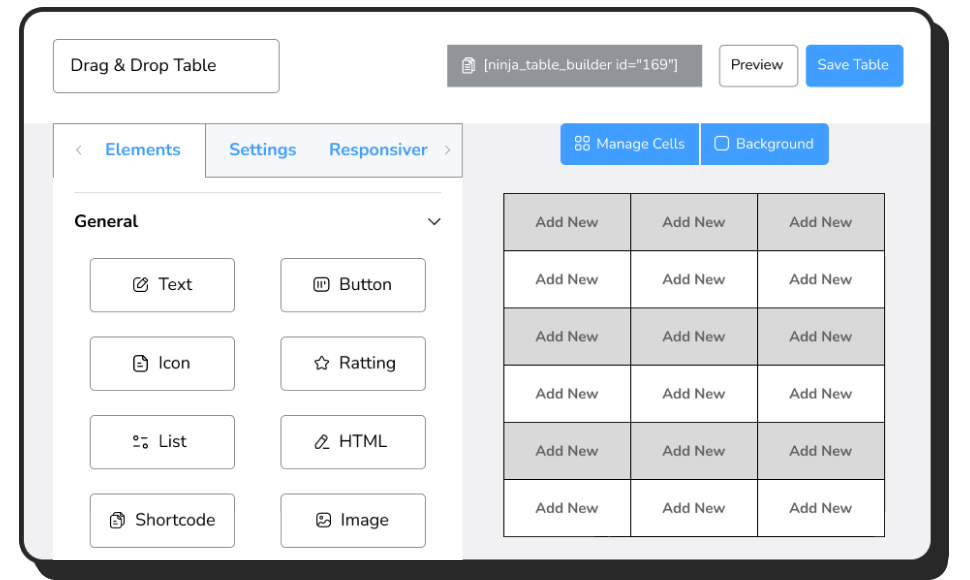This screenshot has height=580, width=970.
Task: Copy the ninja_table_builder id="169" shortcode
Action: (574, 66)
